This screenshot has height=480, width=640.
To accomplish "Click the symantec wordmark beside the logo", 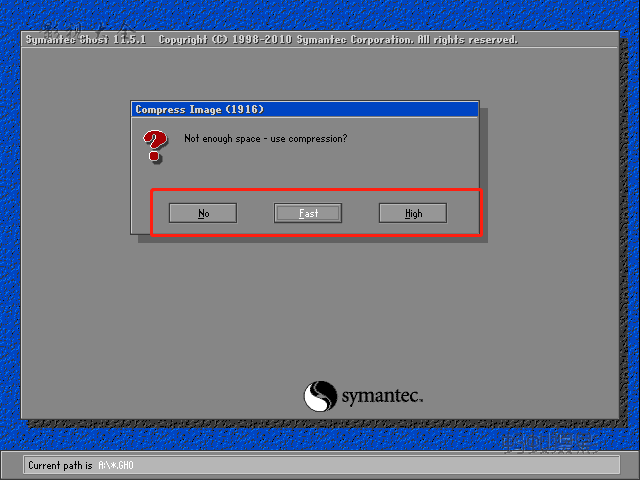I will click(382, 396).
